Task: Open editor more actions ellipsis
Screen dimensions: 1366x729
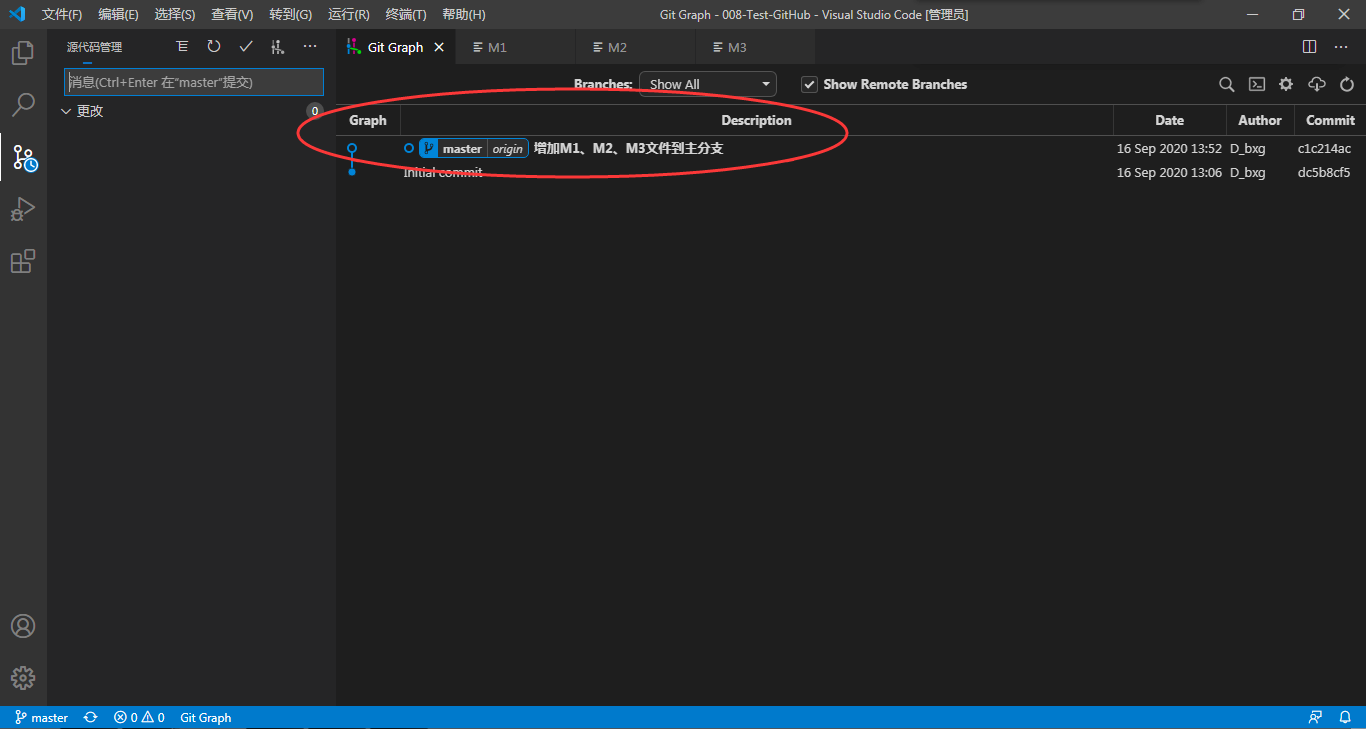Action: pyautogui.click(x=1342, y=47)
